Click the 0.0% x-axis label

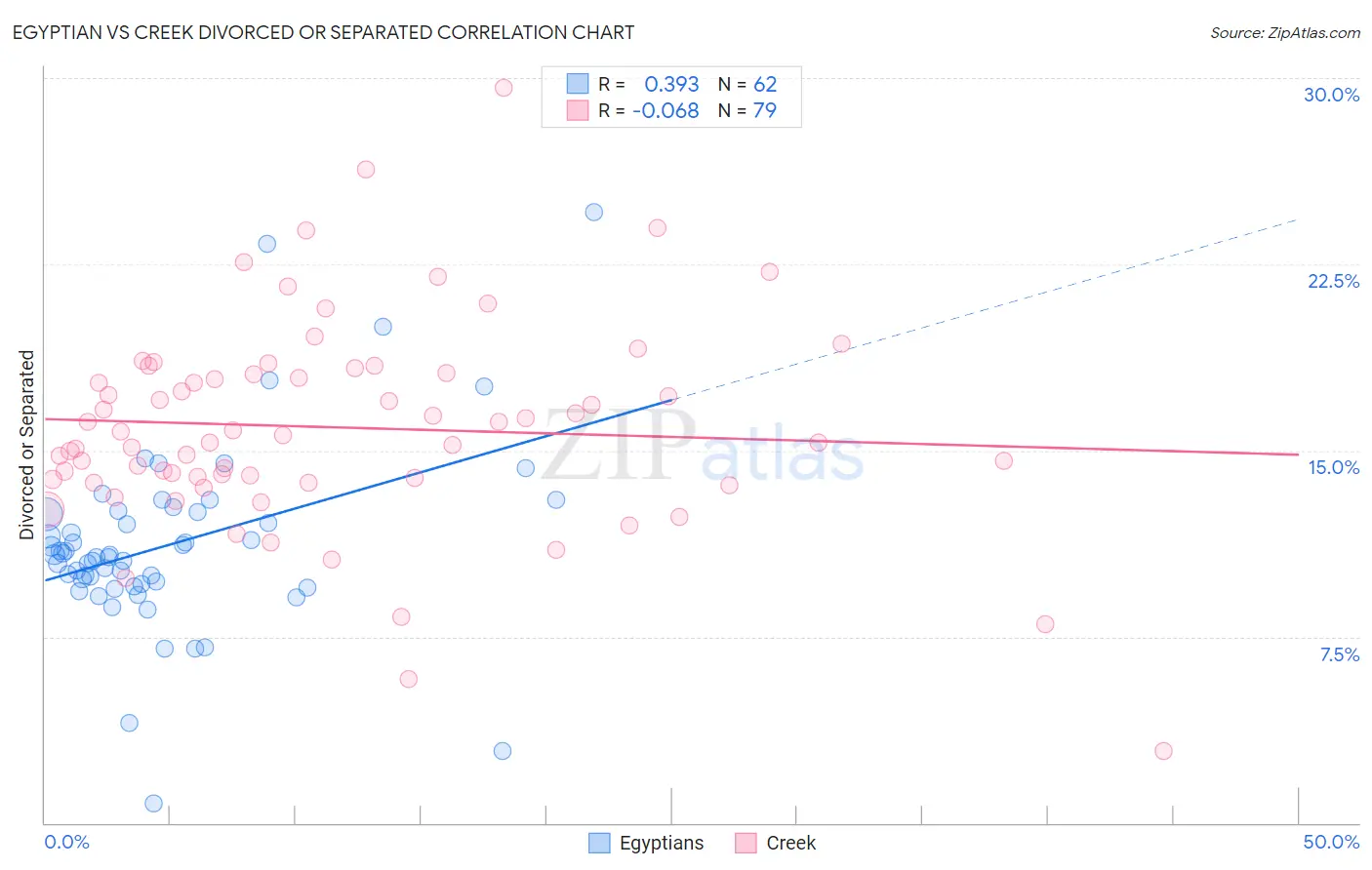tap(66, 842)
